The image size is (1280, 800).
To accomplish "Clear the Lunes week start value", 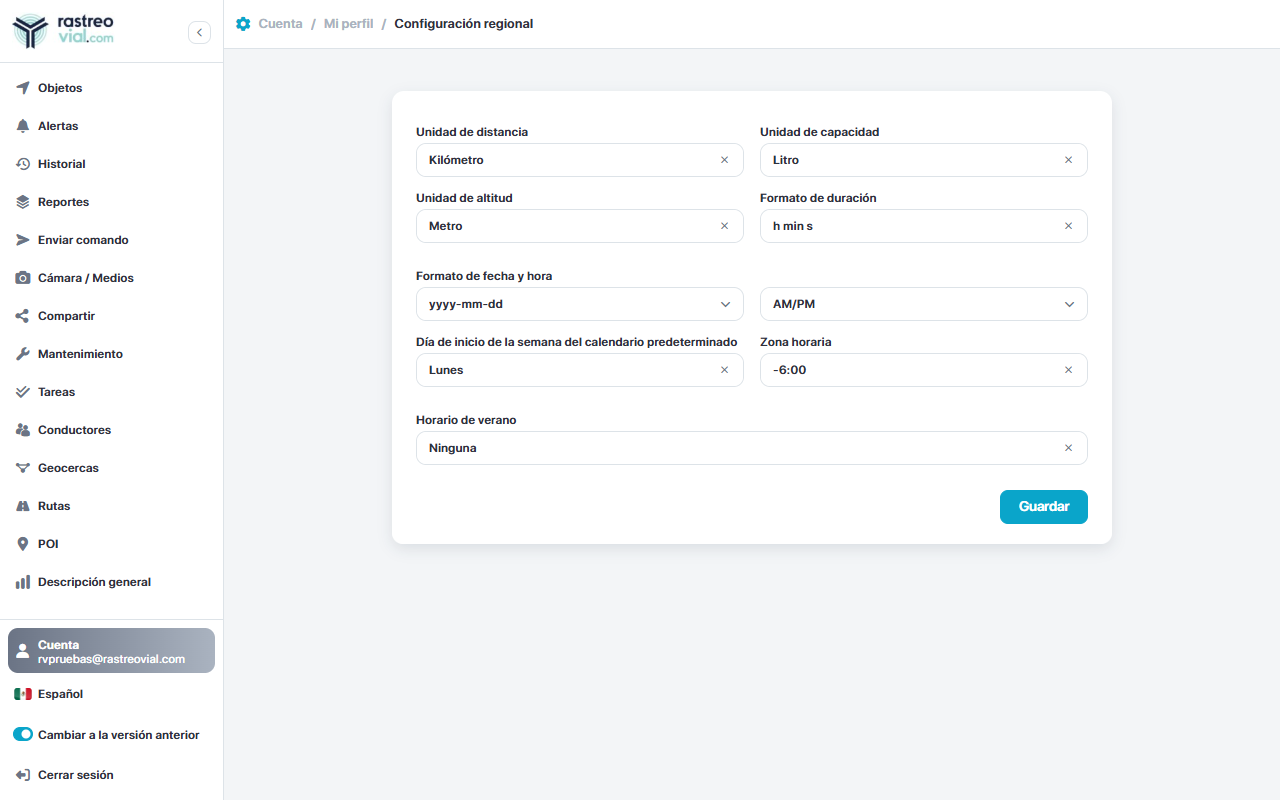I will click(725, 370).
